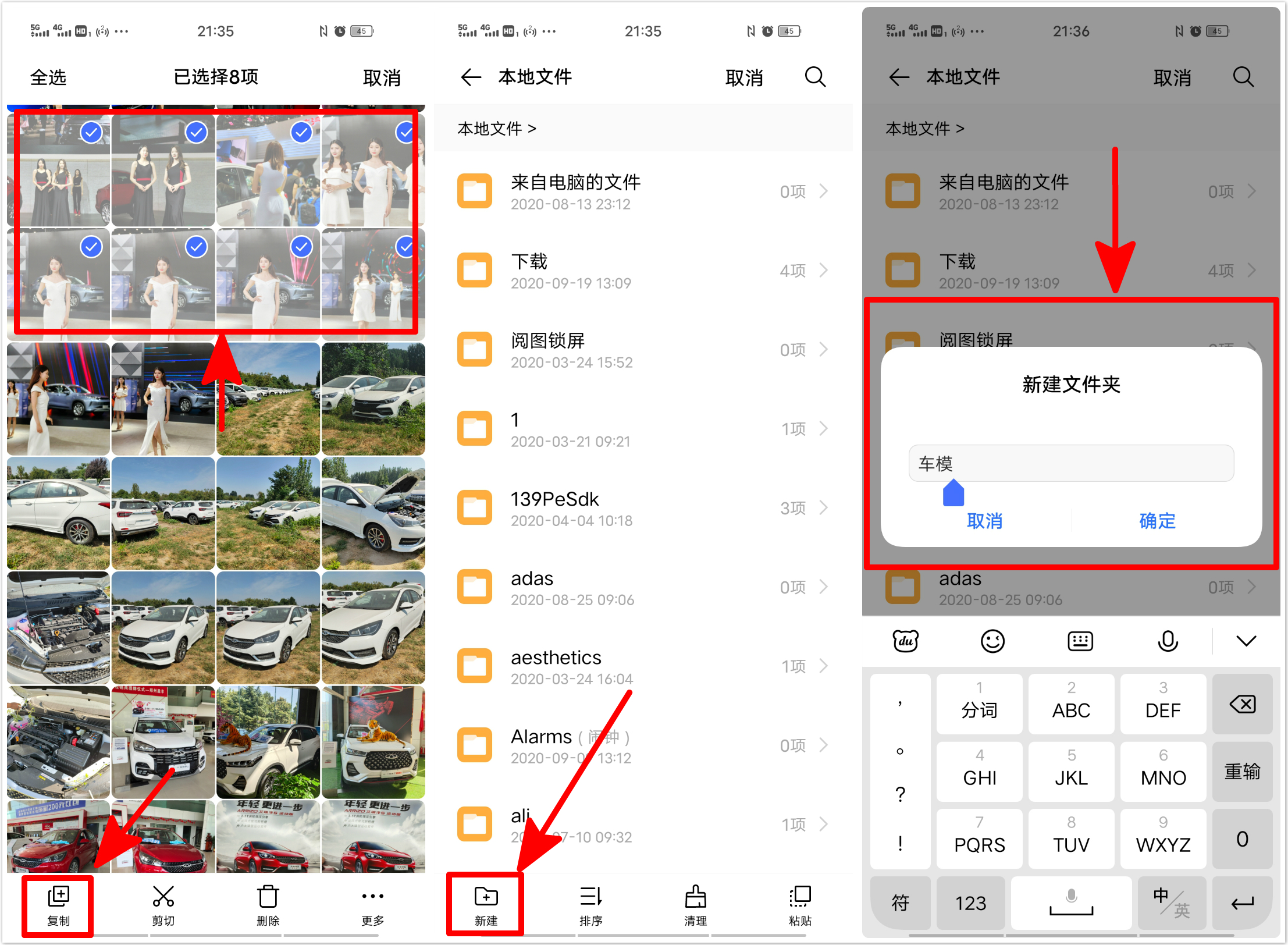Tap search icon in right screen

[1243, 77]
